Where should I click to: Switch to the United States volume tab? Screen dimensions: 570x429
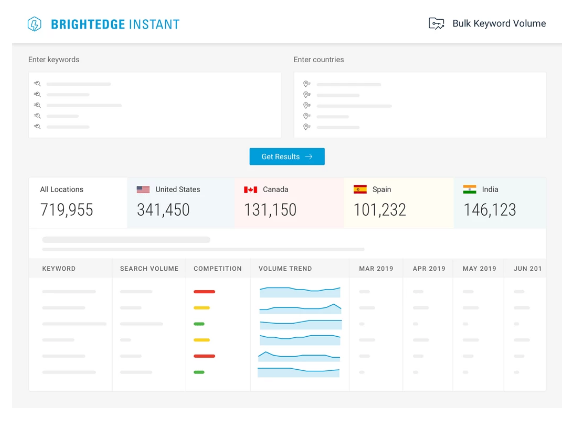click(x=181, y=203)
